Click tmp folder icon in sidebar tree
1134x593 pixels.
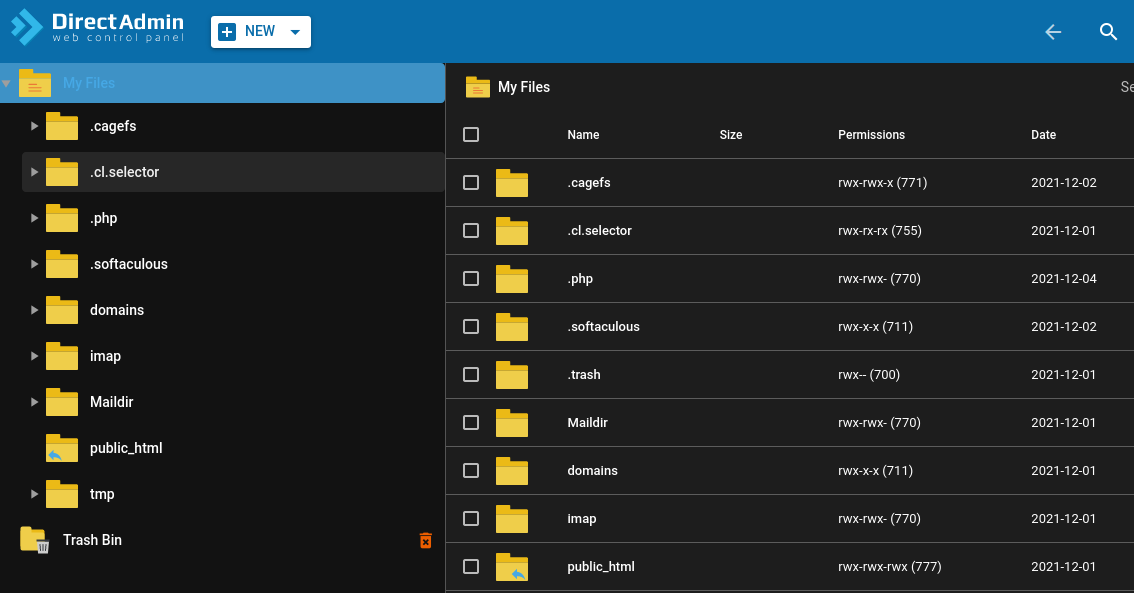(61, 494)
